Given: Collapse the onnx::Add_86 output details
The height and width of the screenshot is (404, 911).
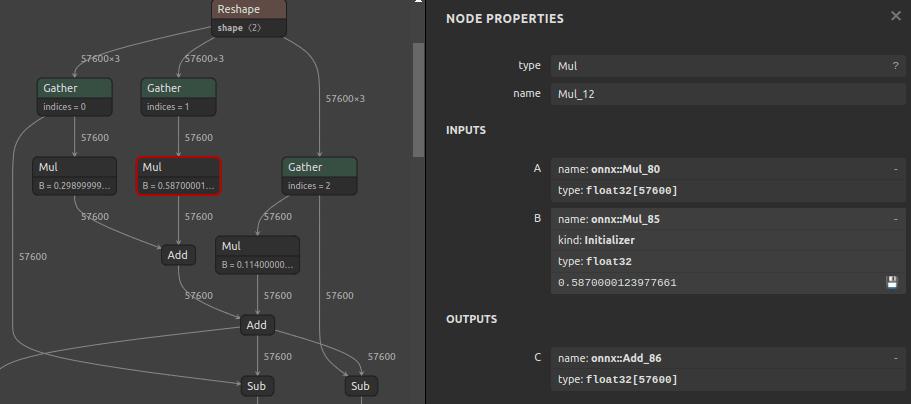Looking at the screenshot, I should click(x=895, y=357).
